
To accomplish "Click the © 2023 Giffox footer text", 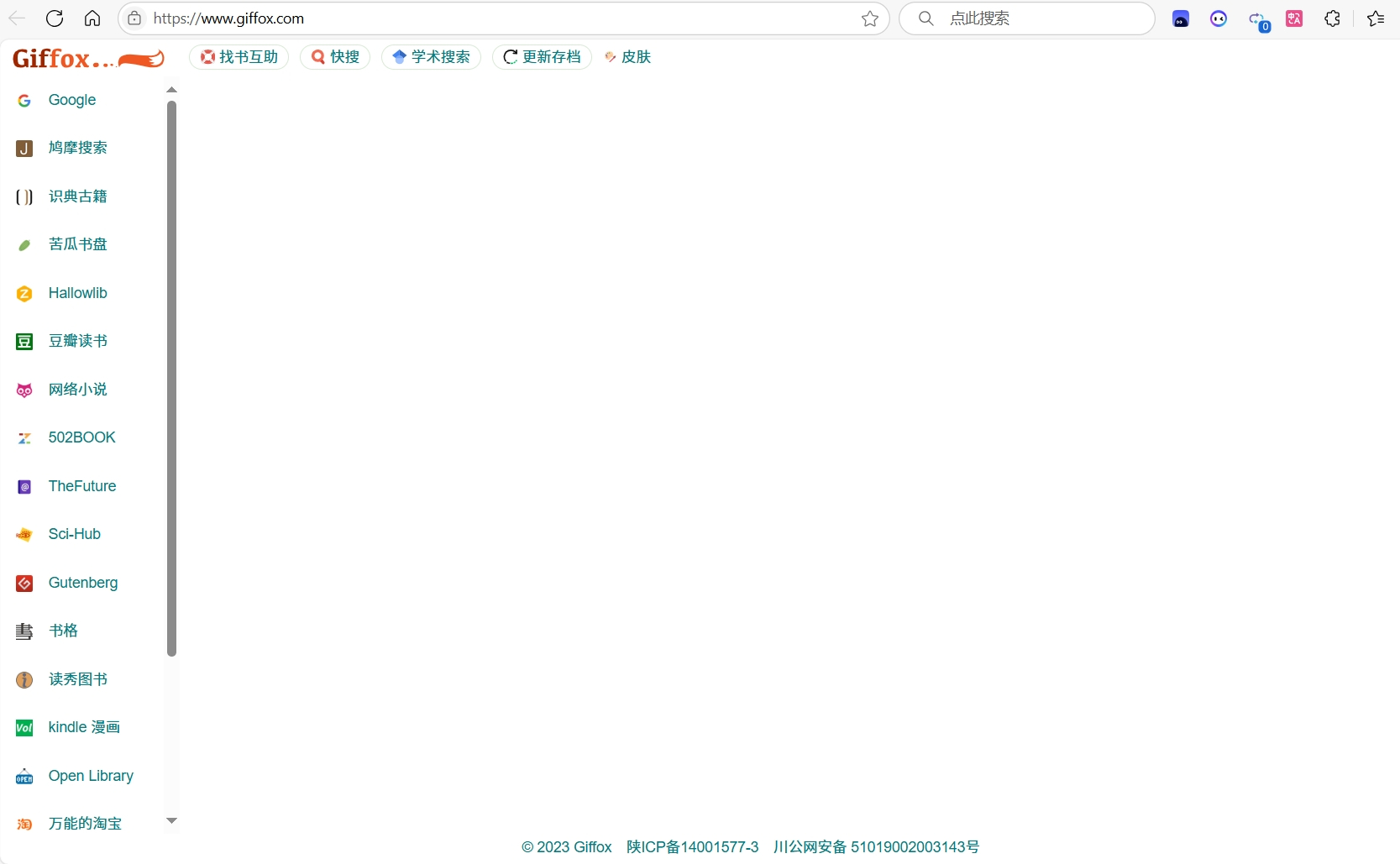I will [x=567, y=847].
